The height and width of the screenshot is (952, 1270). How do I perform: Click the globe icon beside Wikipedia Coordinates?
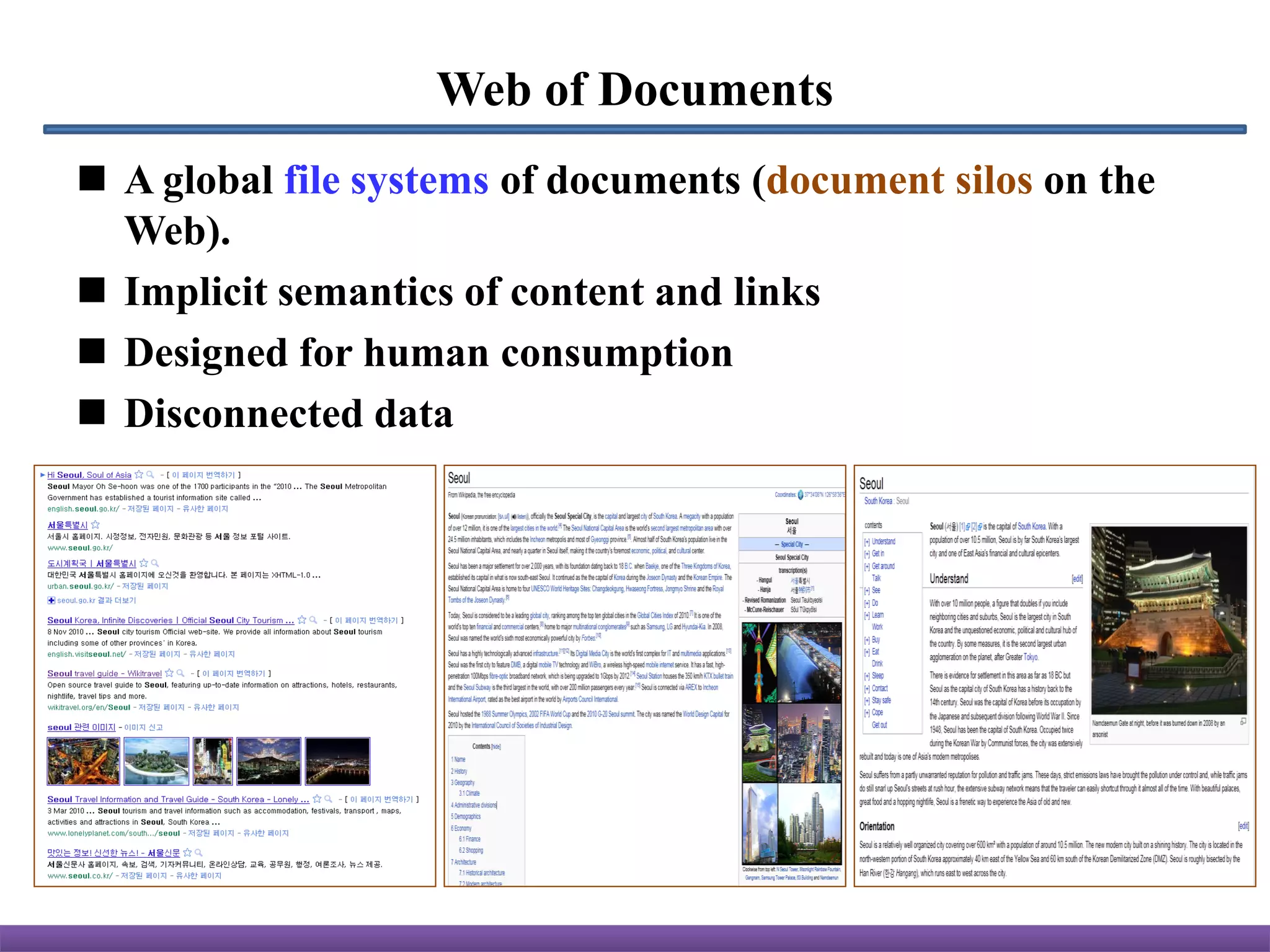coord(800,495)
